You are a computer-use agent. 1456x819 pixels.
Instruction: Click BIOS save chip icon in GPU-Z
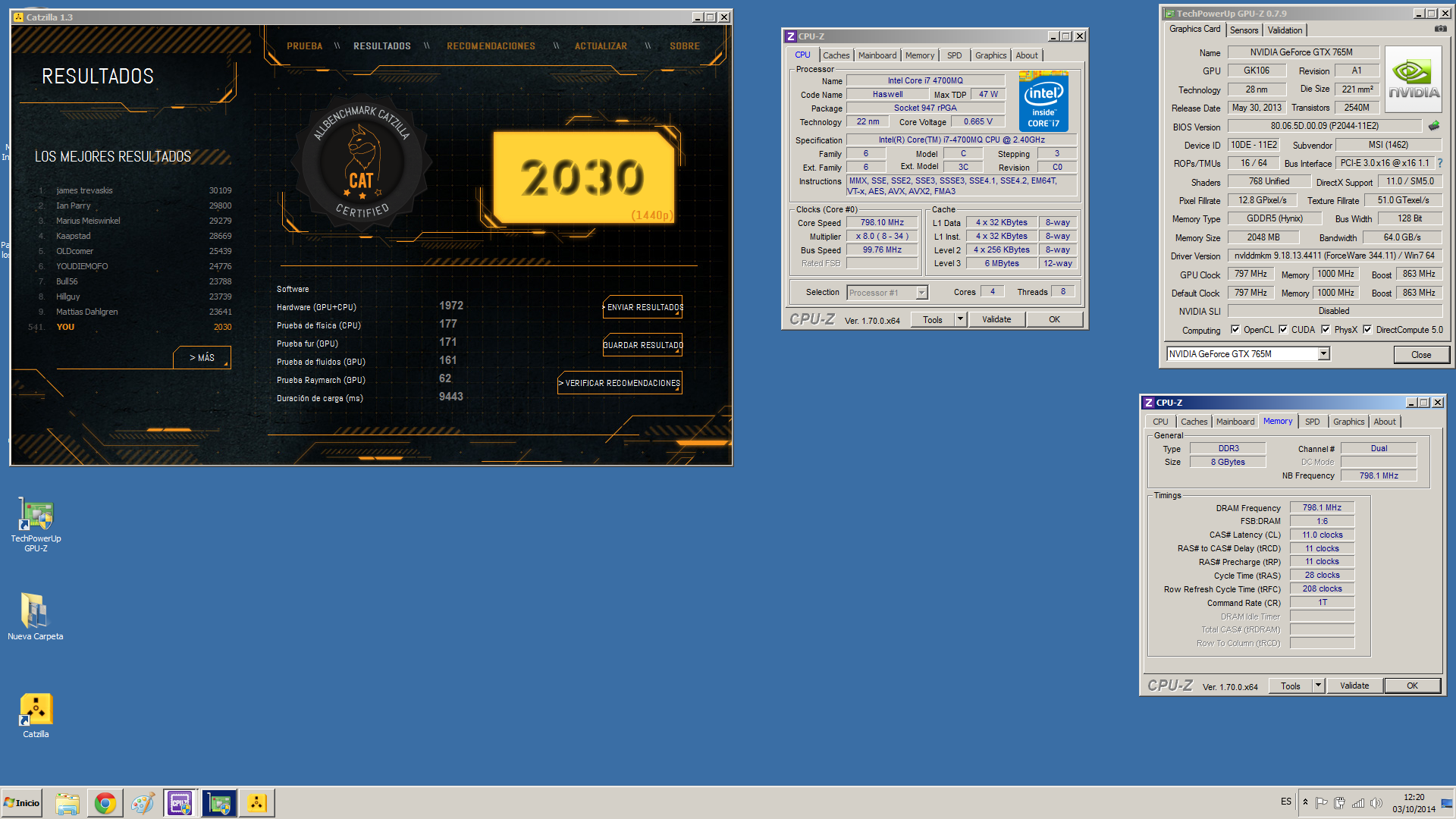[x=1434, y=126]
